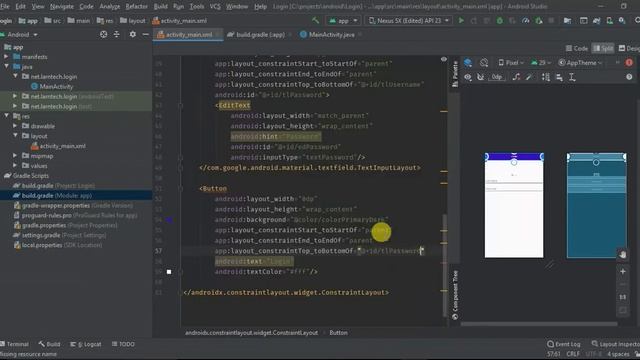
Task: Open the API 29 version dropdown
Action: pos(541,62)
